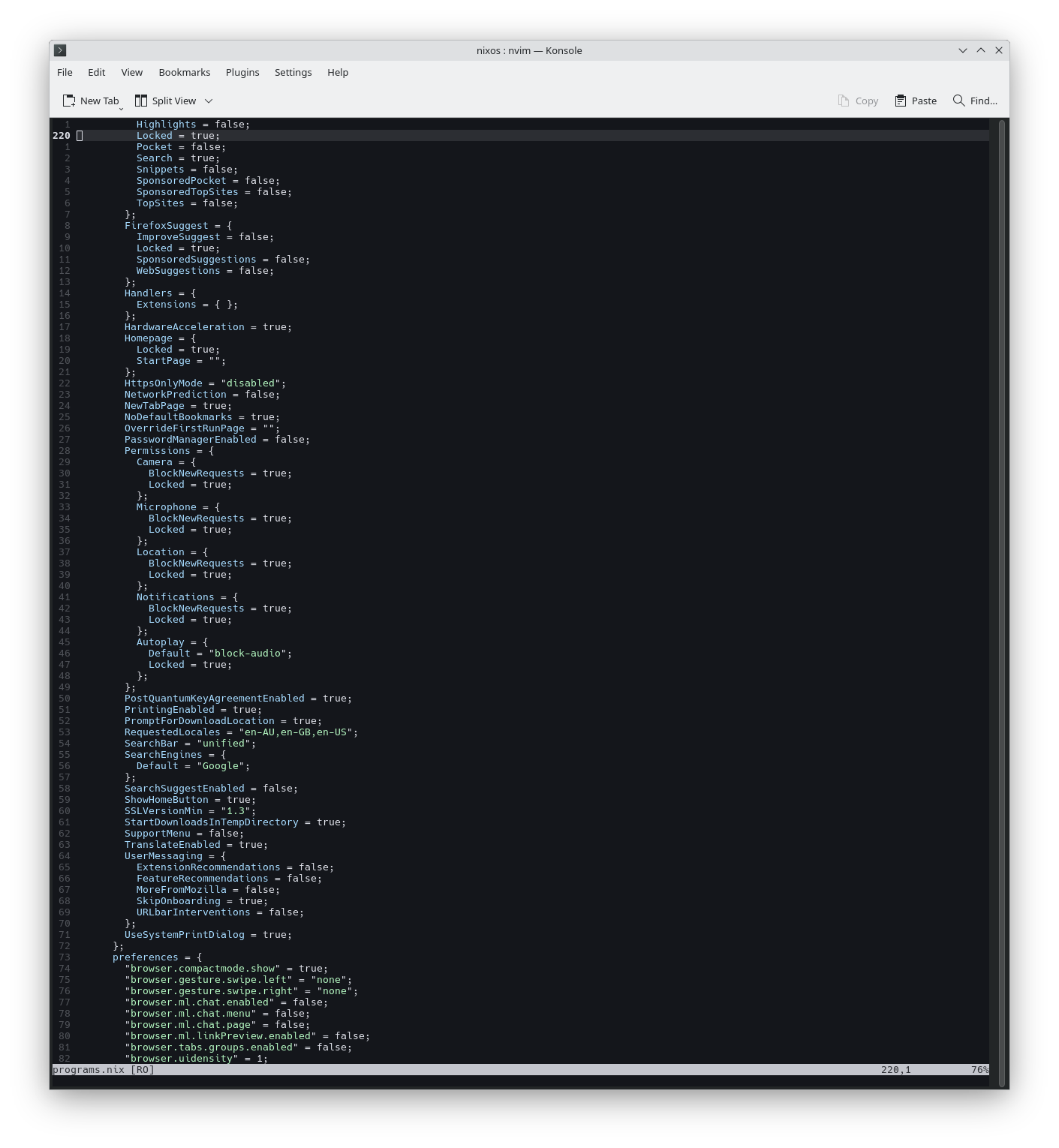Click the 'HardwareAcceleration = true;' line

(208, 327)
